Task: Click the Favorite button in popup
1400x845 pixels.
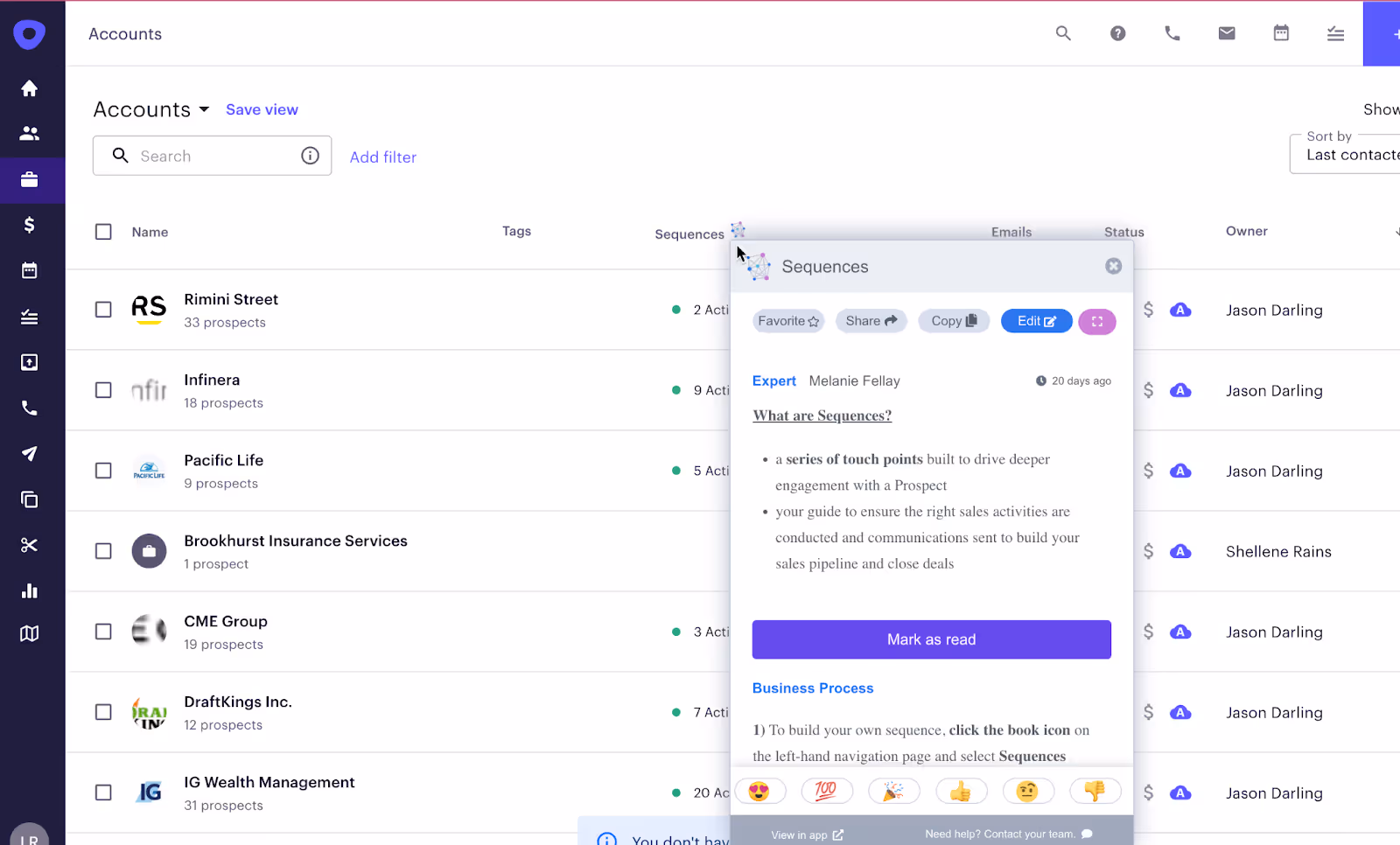Action: click(x=788, y=321)
